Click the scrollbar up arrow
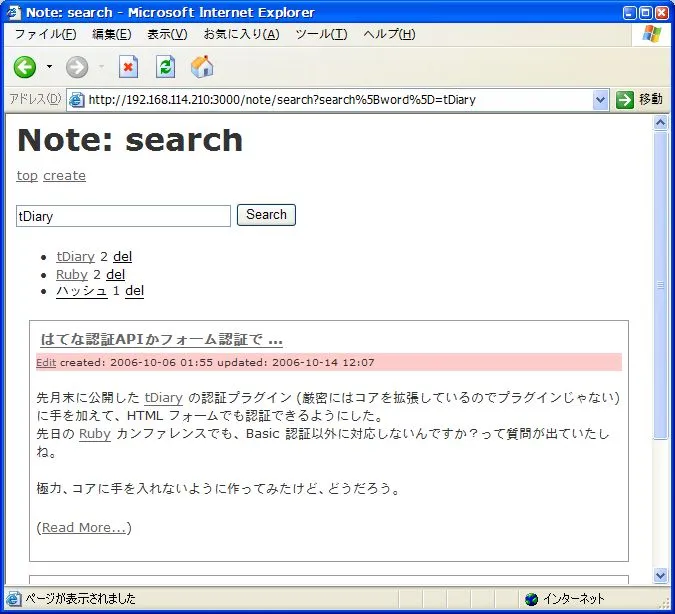 [x=660, y=123]
